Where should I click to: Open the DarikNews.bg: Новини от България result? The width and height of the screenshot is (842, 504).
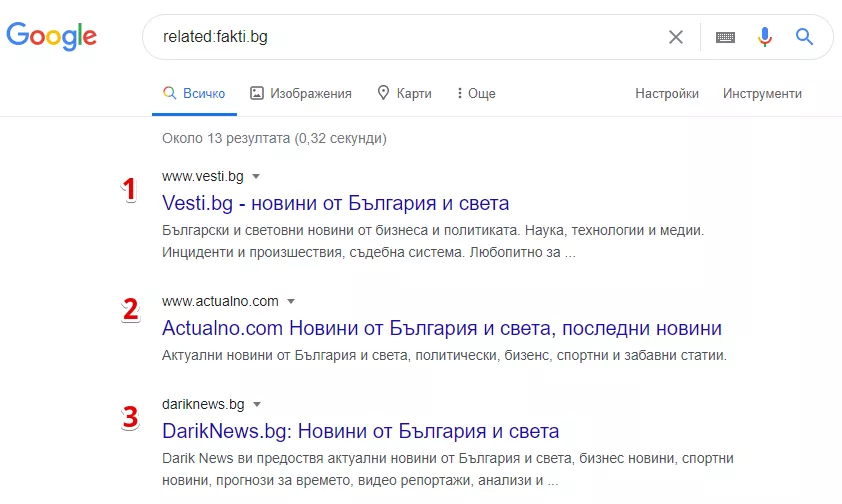coord(361,431)
